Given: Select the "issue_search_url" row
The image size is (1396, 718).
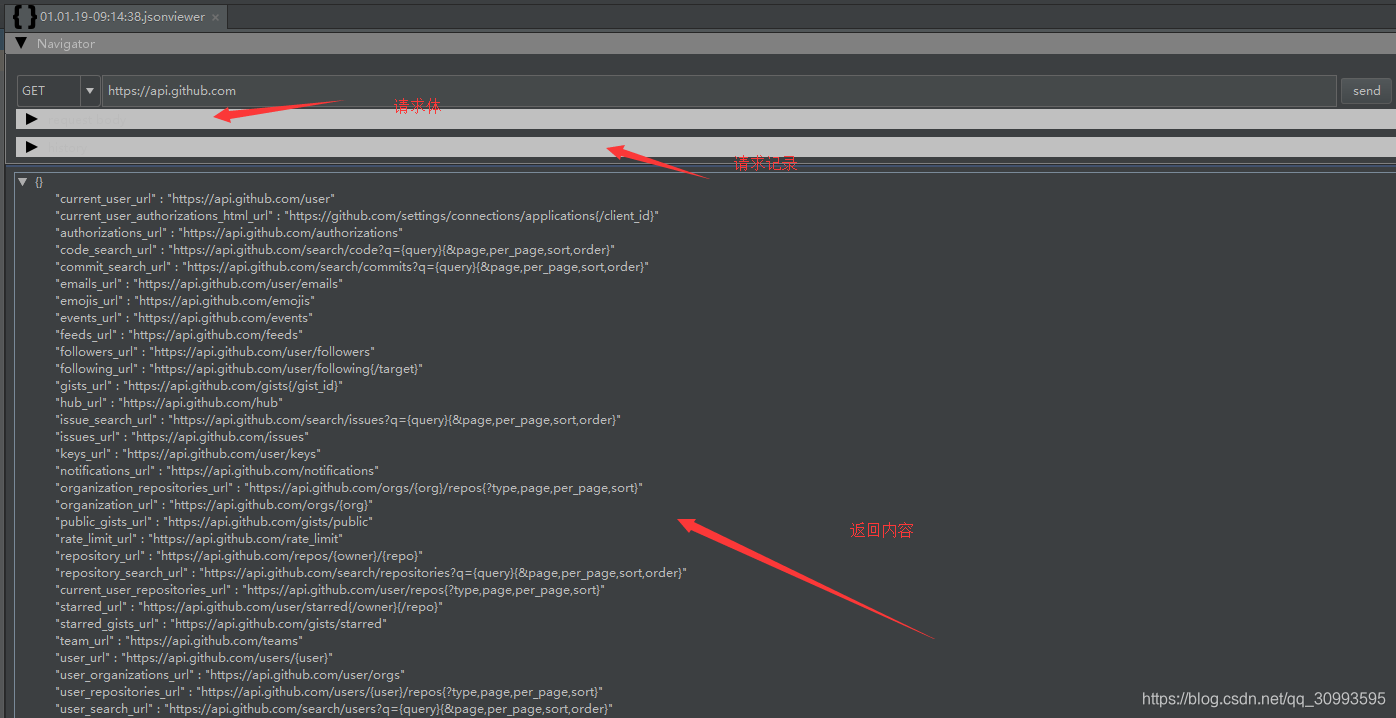Looking at the screenshot, I should (338, 420).
